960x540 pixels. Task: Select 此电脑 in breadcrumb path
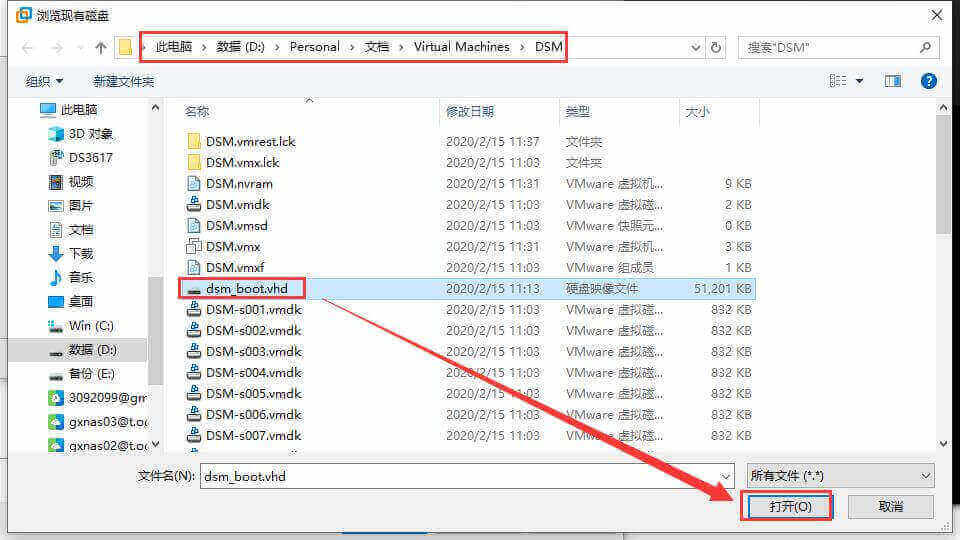(x=174, y=47)
